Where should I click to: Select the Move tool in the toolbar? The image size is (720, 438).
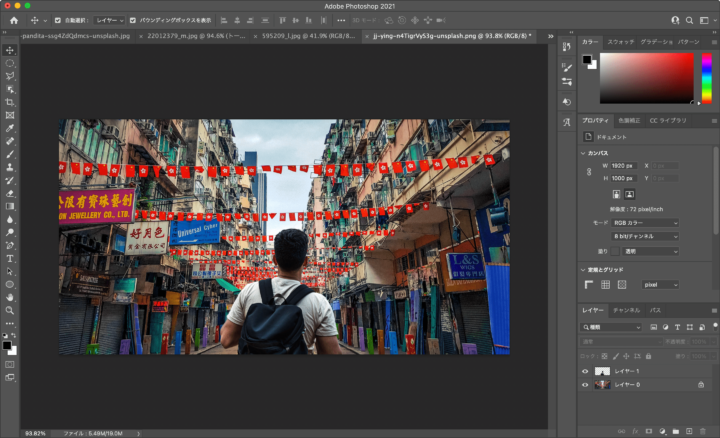point(10,50)
